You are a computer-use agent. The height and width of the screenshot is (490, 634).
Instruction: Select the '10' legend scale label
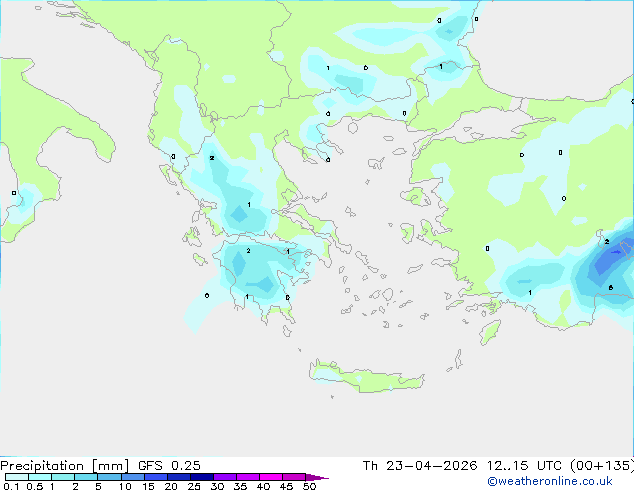[125, 486]
